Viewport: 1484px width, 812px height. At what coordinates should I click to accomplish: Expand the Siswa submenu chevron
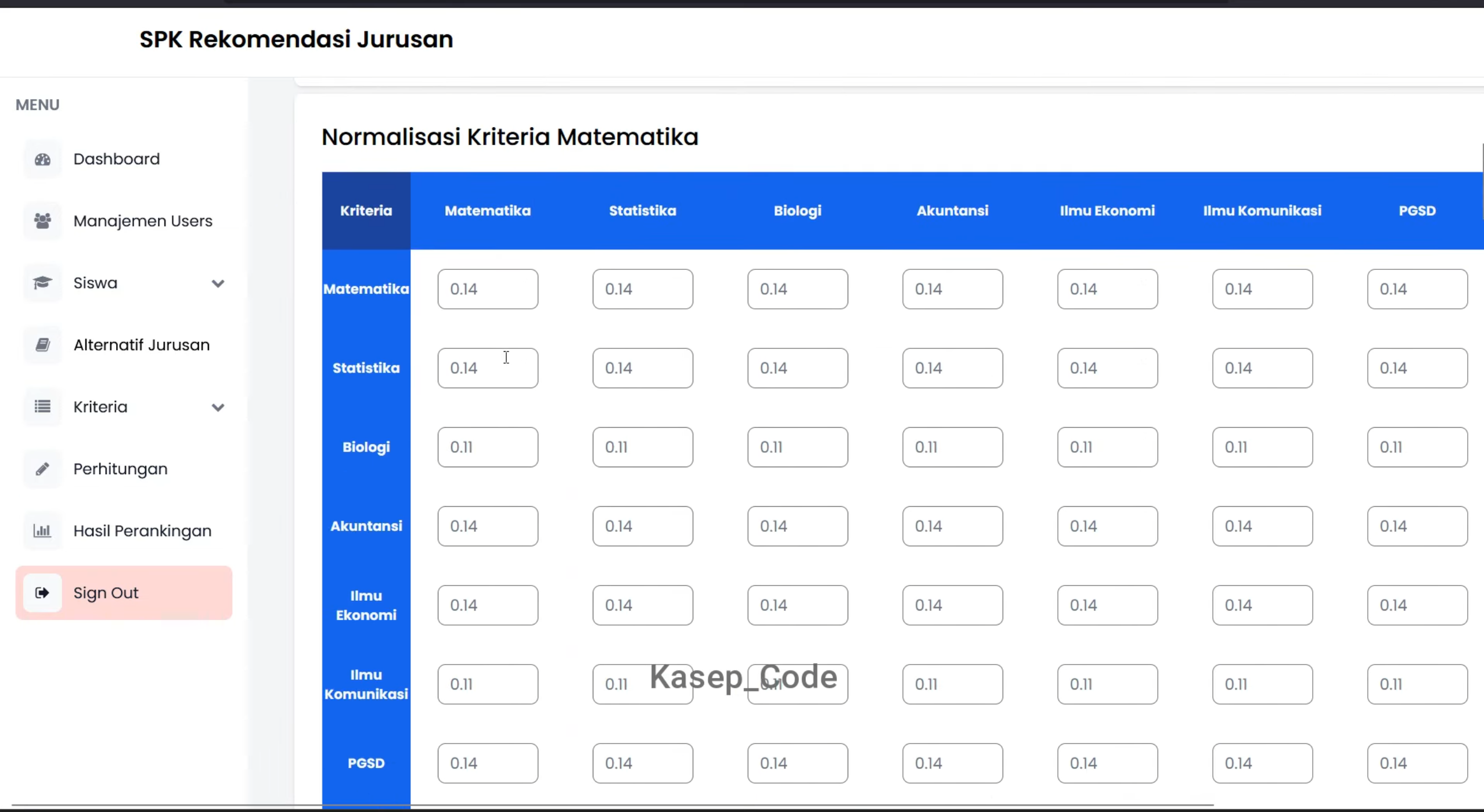point(218,284)
